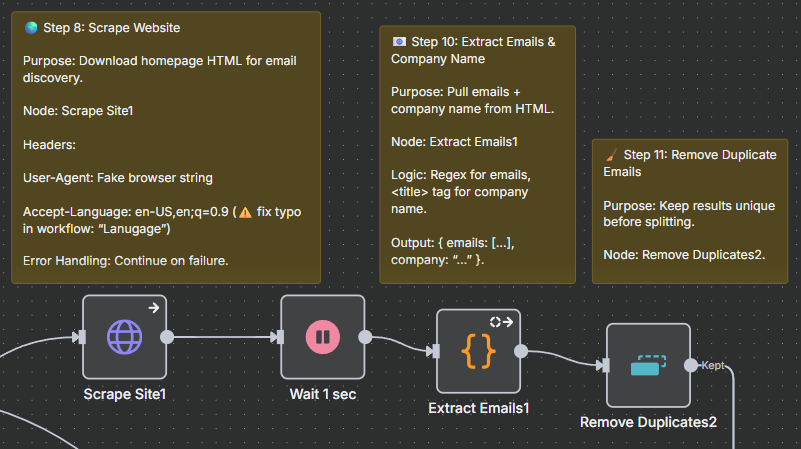Click the Wait 1 sec node label

click(x=323, y=394)
